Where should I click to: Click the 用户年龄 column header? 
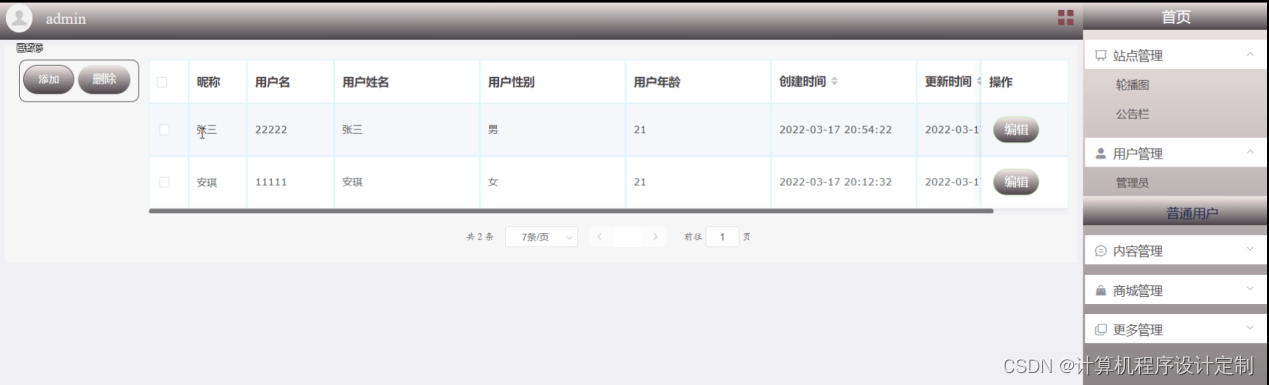pyautogui.click(x=657, y=82)
